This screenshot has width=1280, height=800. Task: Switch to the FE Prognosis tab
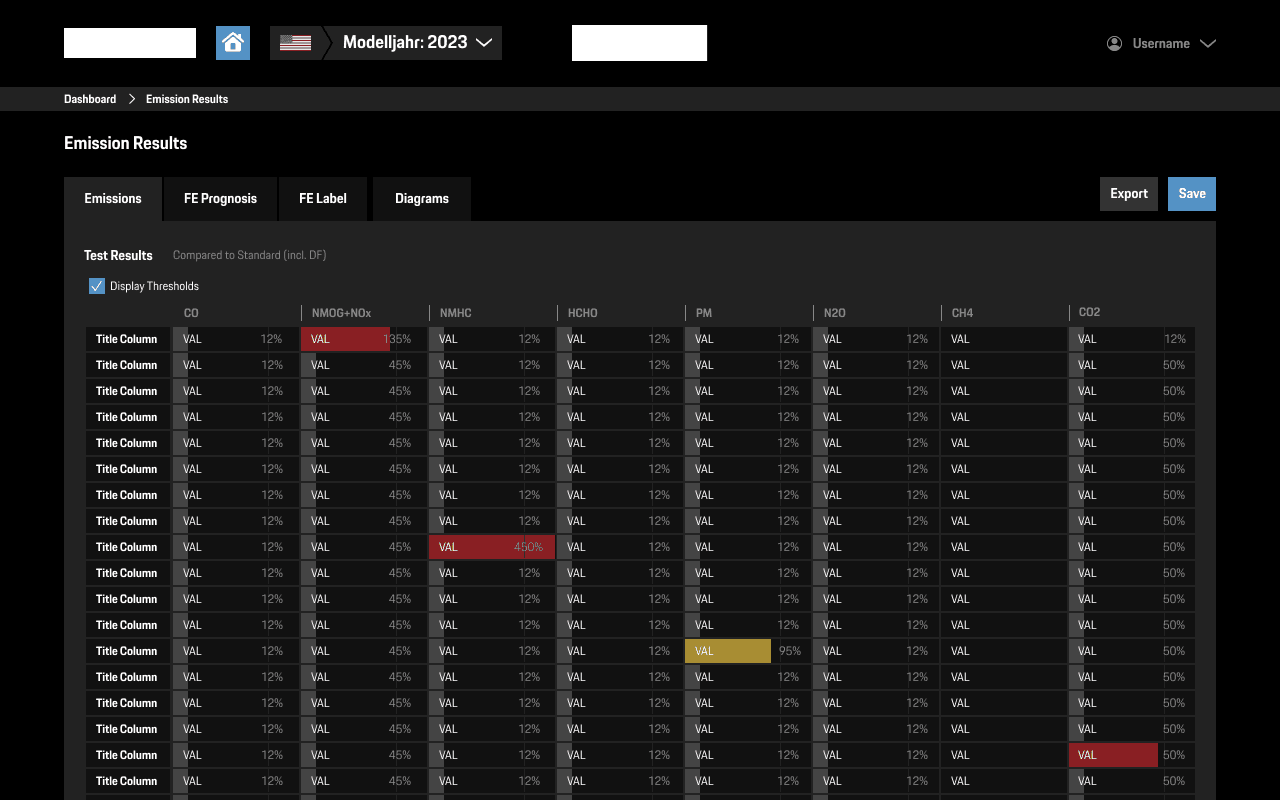(x=219, y=198)
